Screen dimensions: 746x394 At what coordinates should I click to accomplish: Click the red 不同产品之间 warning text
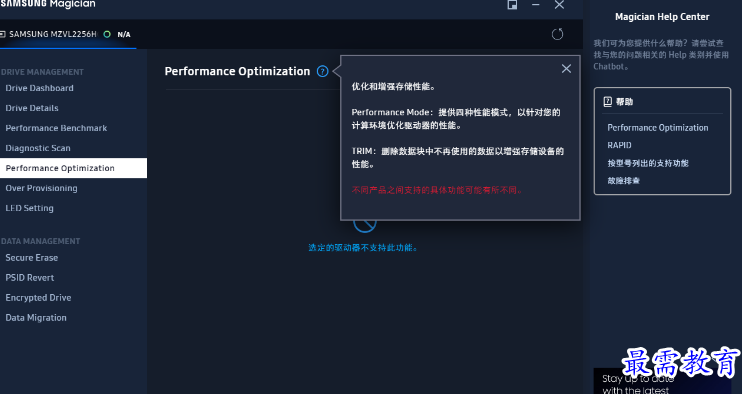click(x=437, y=190)
